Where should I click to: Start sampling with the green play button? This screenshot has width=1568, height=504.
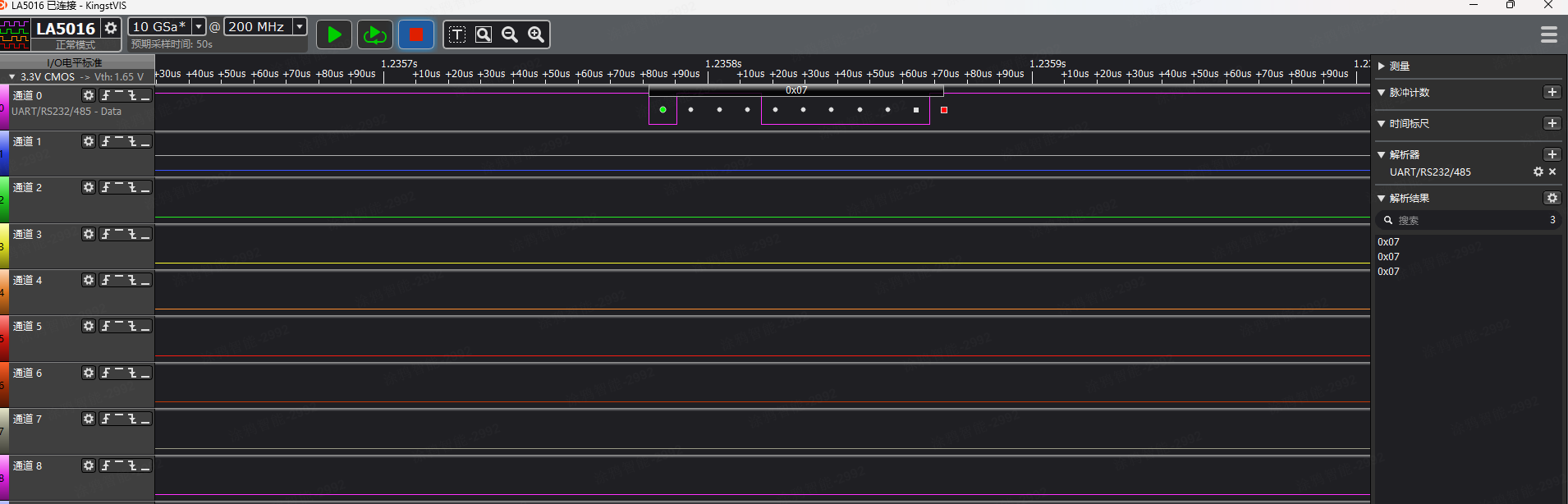tap(334, 34)
